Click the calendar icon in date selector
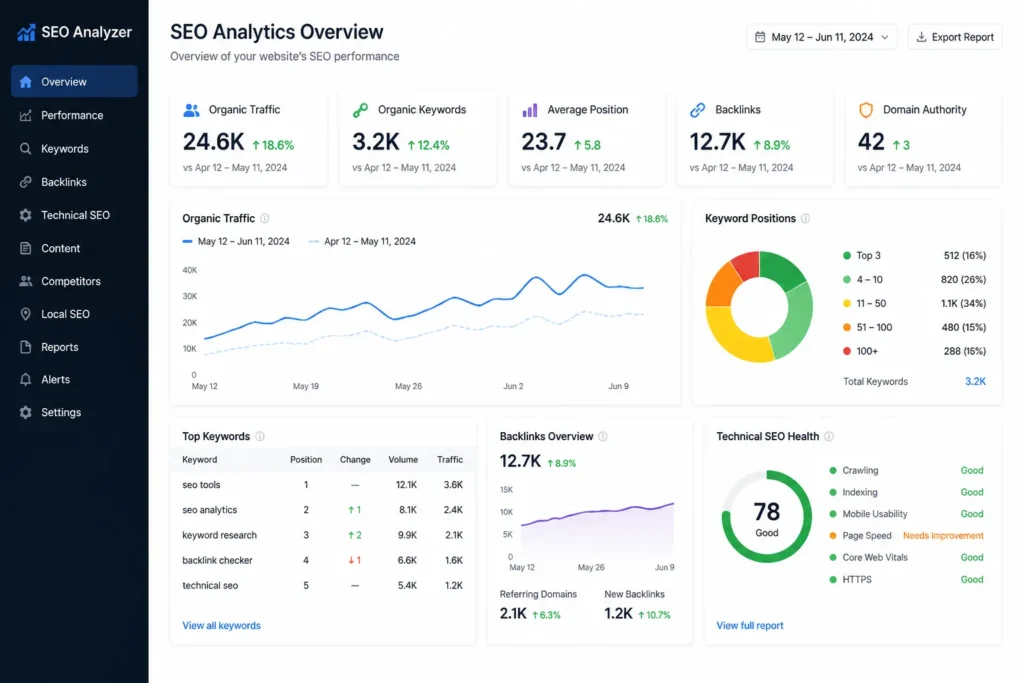Screen dimensions: 1024x683 coord(760,37)
